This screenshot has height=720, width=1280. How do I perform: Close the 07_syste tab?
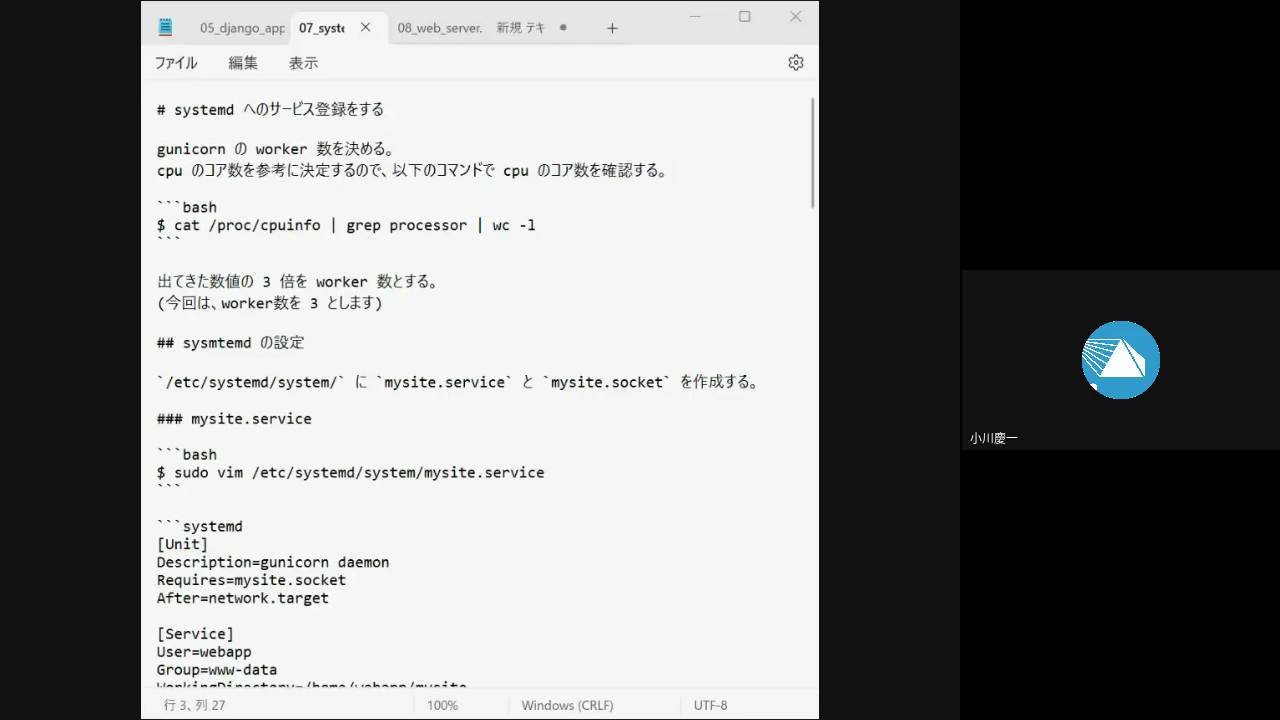(365, 27)
